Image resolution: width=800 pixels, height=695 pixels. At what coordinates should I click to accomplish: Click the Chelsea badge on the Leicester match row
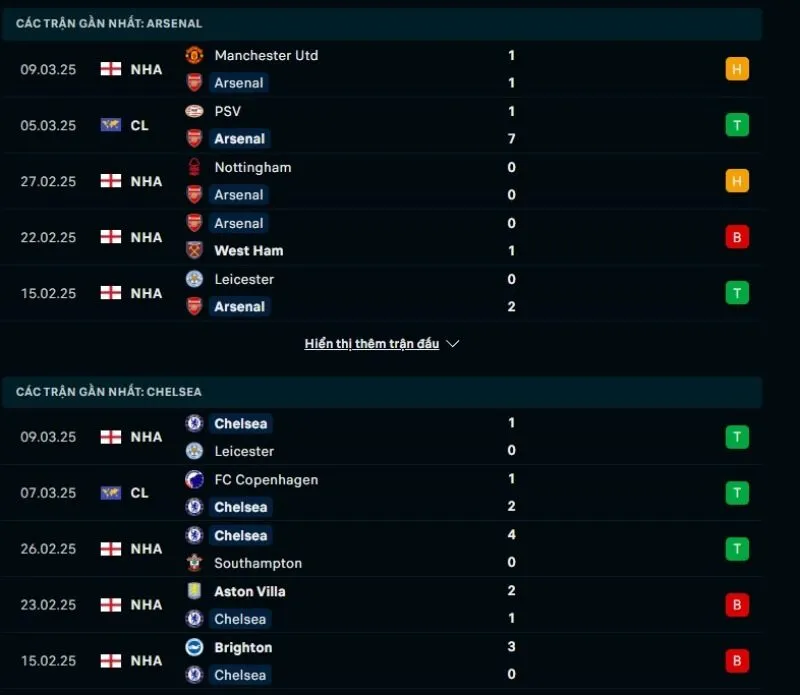[192, 424]
